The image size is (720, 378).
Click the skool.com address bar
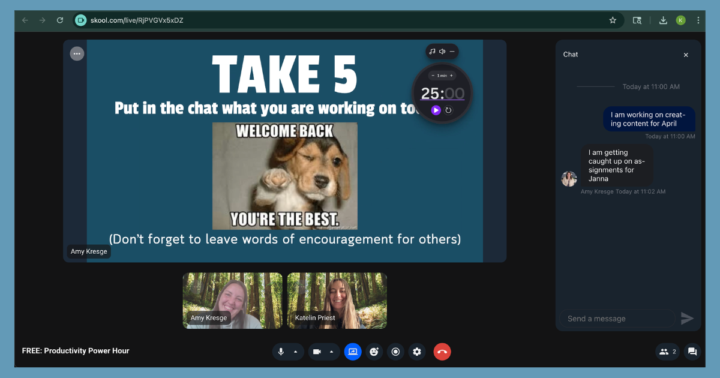tap(348, 20)
